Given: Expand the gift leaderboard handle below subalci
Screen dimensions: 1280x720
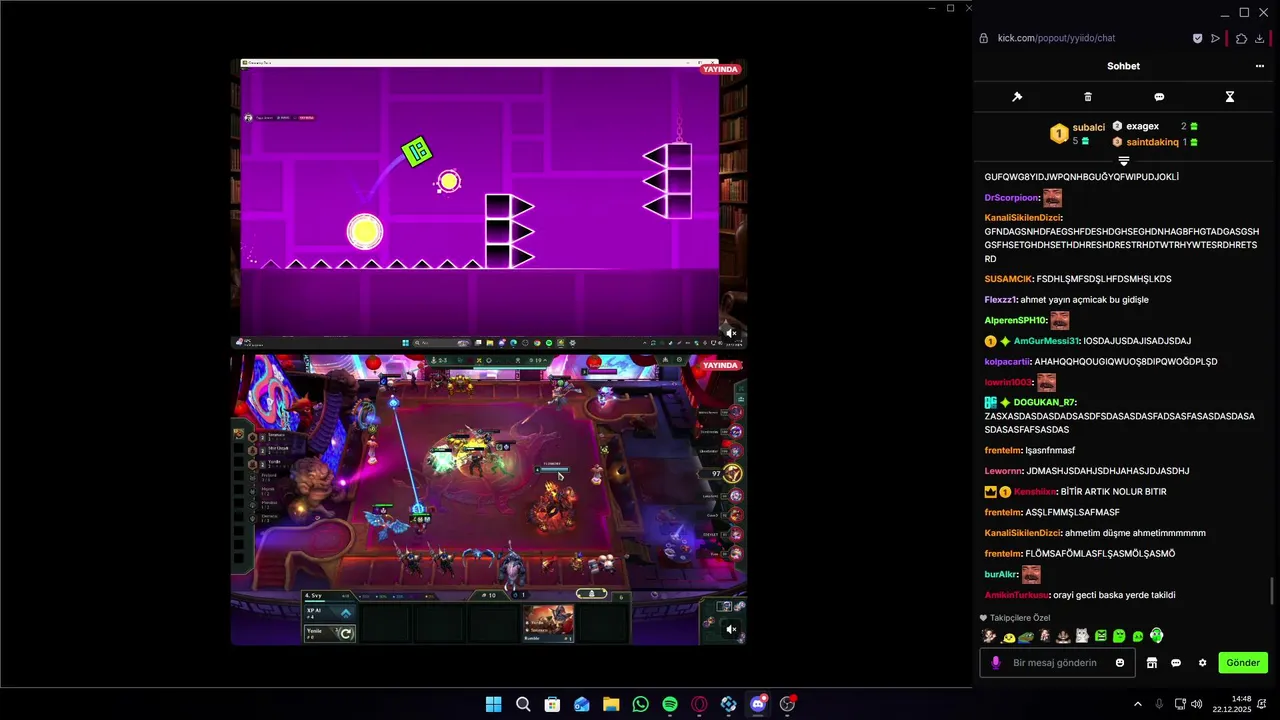Looking at the screenshot, I should [x=1124, y=160].
